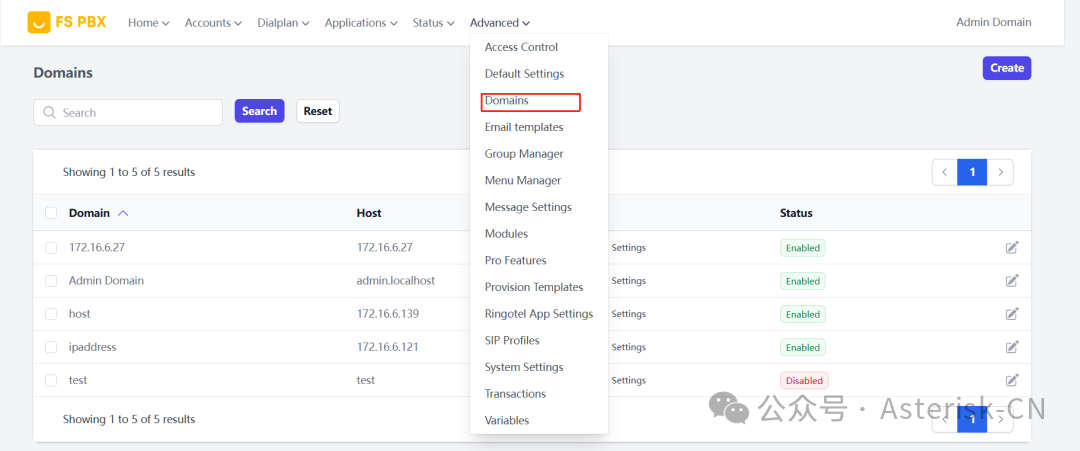Viewport: 1080px width, 451px height.
Task: Go to previous page using top arrow
Action: tap(945, 172)
